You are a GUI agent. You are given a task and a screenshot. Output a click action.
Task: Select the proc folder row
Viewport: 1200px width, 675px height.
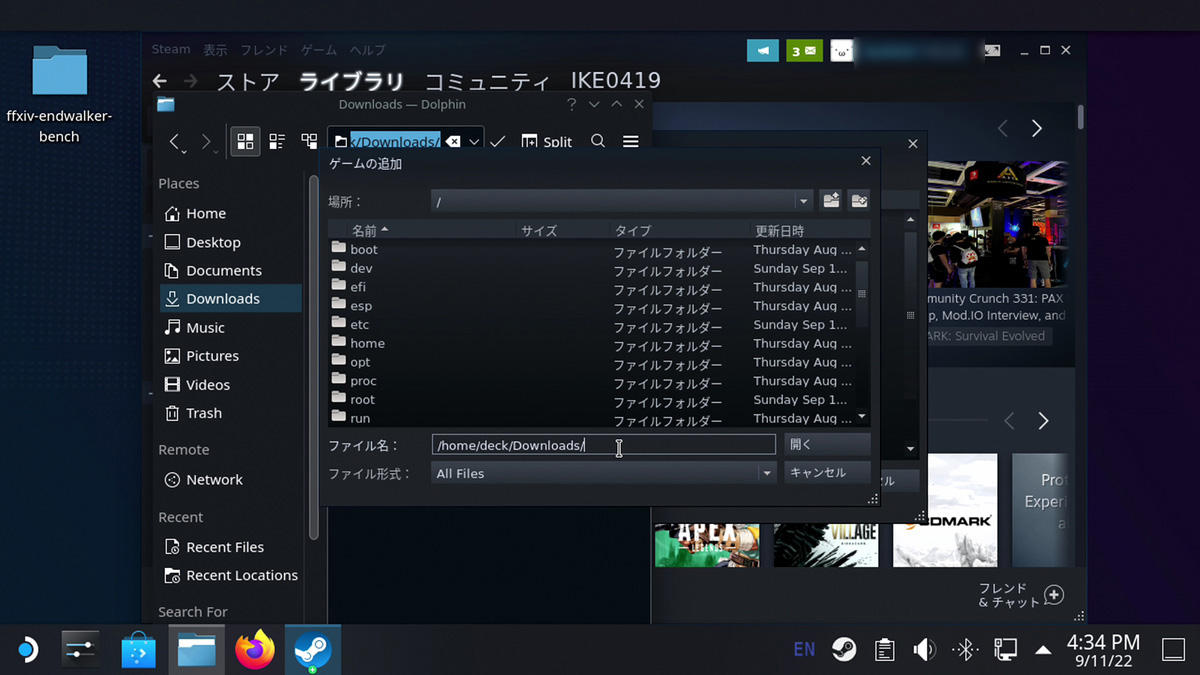(592, 381)
